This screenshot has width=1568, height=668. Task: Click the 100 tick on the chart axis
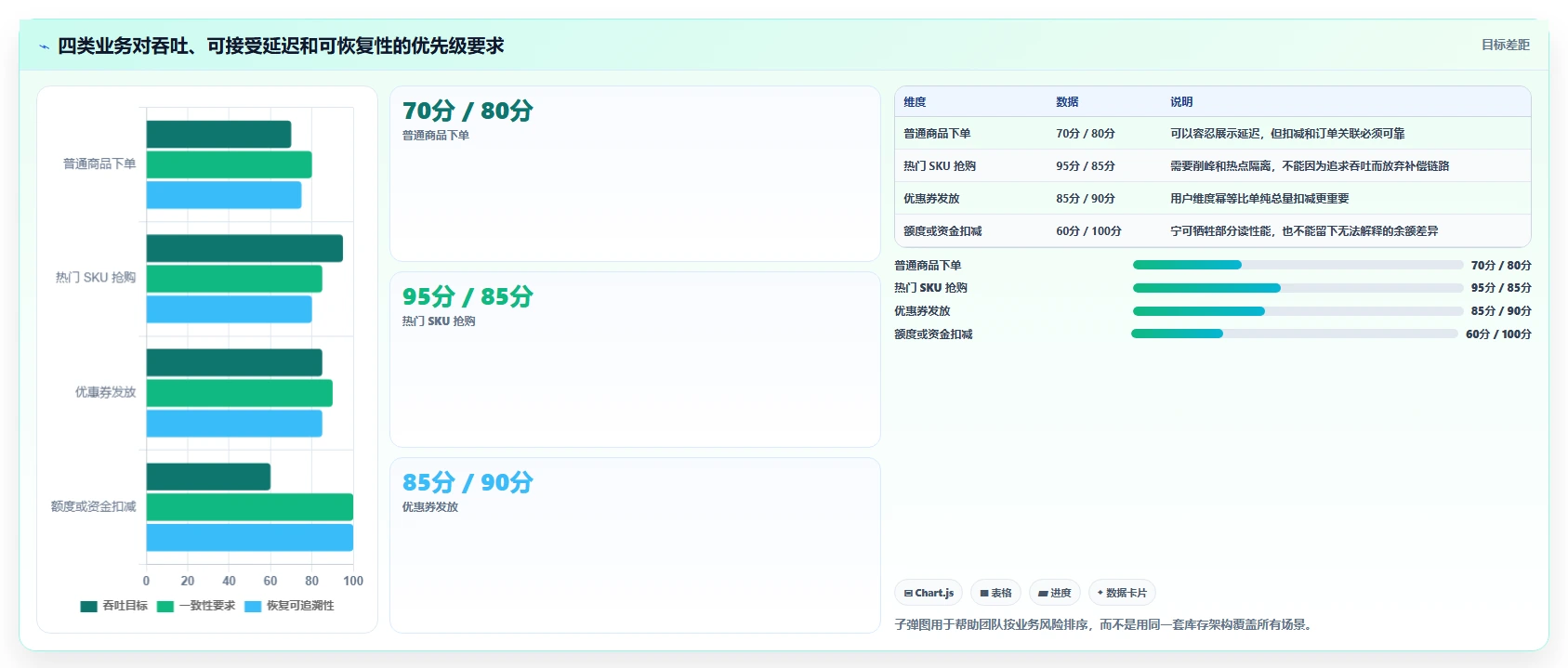(353, 581)
